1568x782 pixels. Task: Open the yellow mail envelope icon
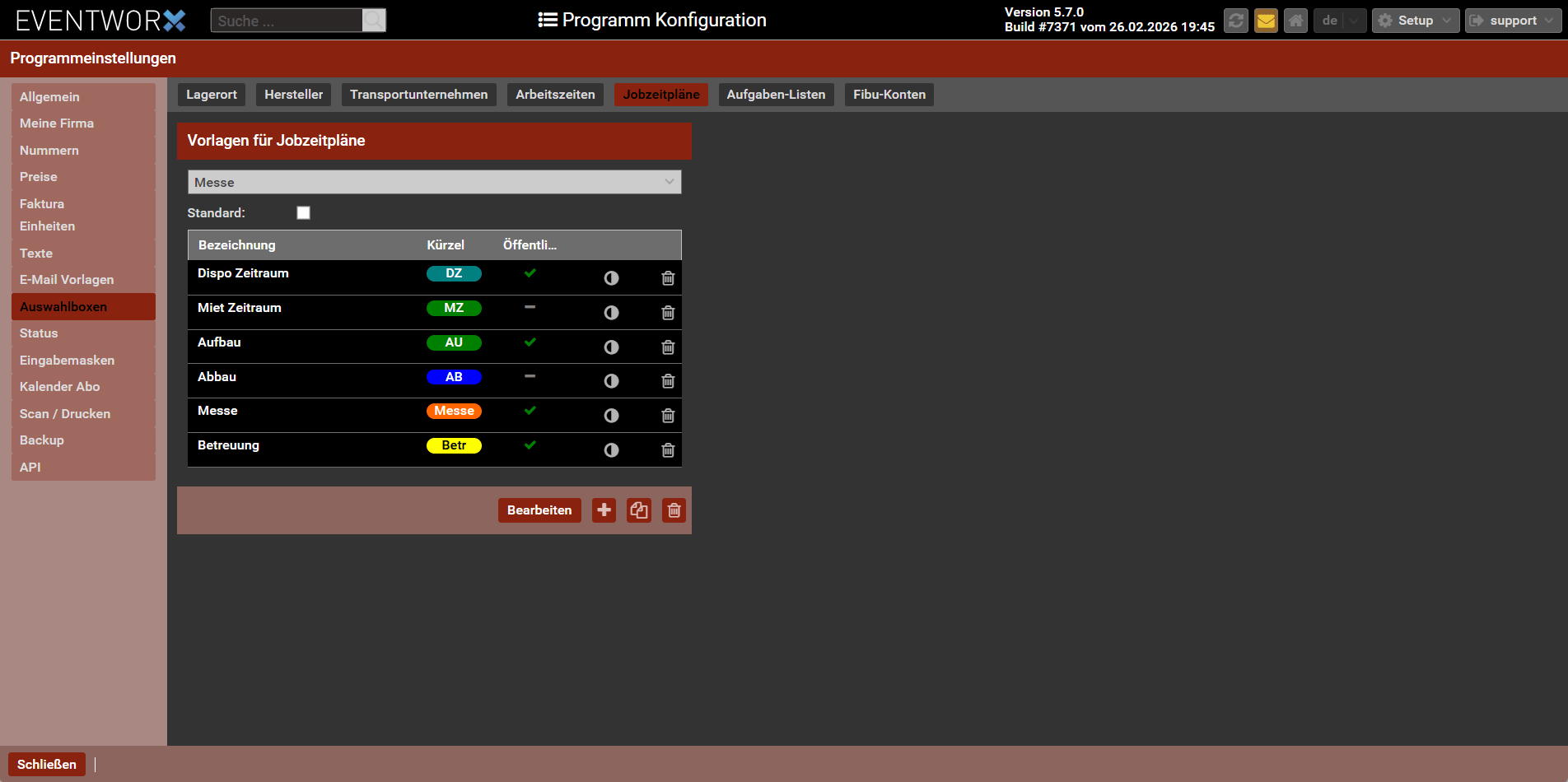[1266, 21]
